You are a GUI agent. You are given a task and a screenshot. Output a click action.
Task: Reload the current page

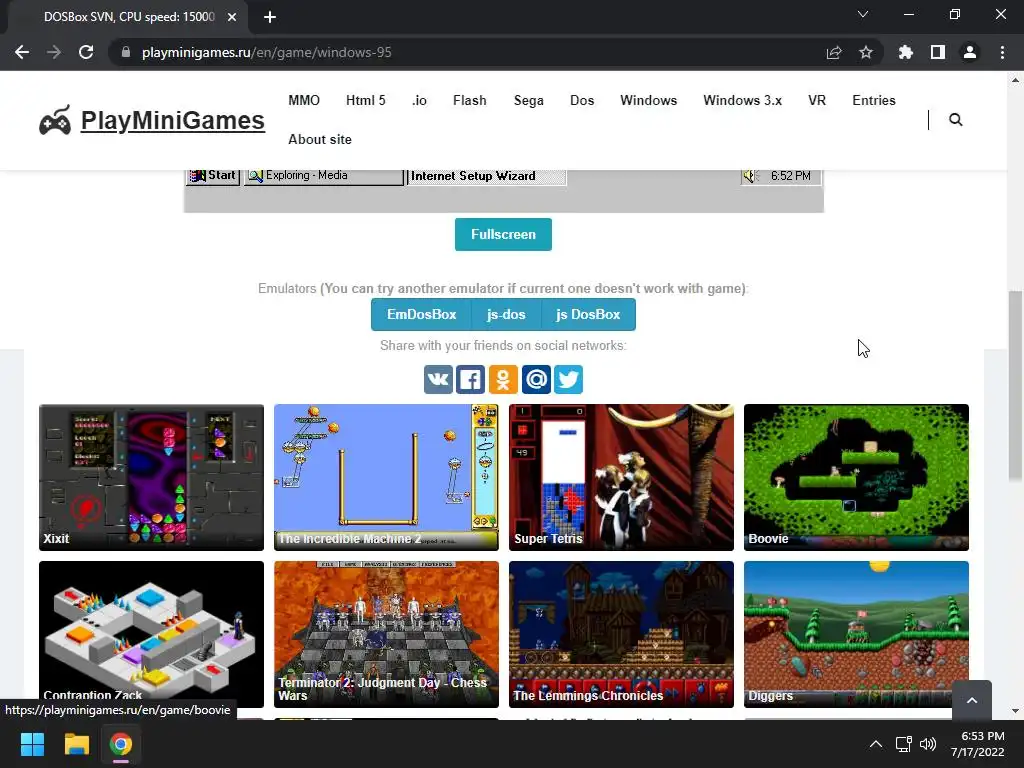tap(86, 52)
